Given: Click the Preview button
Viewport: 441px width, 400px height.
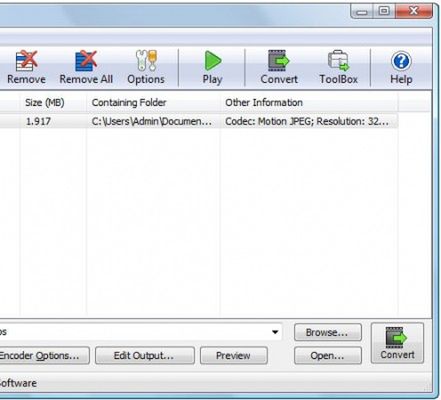Looking at the screenshot, I should pyautogui.click(x=233, y=356).
